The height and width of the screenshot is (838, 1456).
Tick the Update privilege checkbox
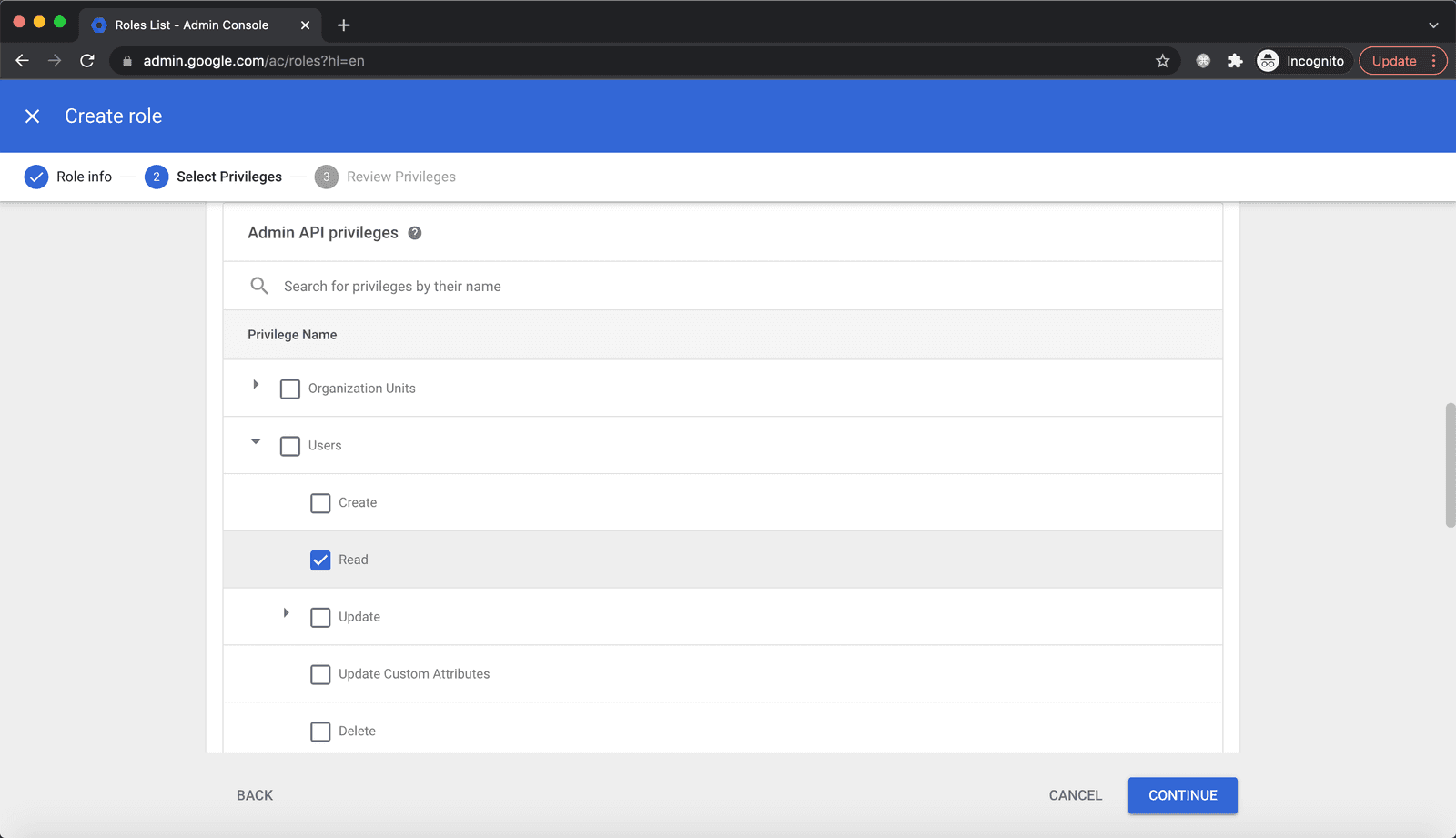320,618
